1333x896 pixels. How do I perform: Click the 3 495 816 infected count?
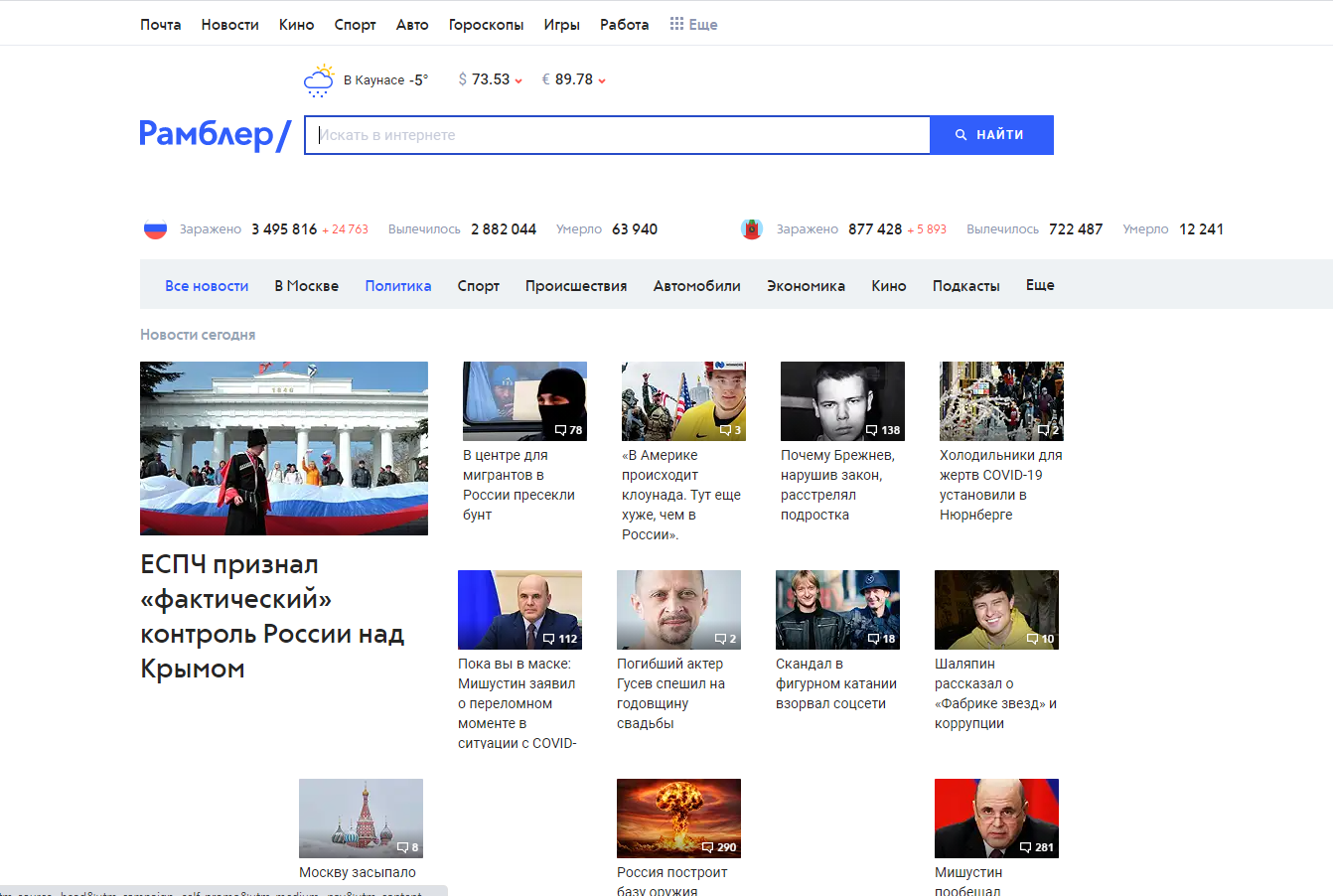click(284, 229)
